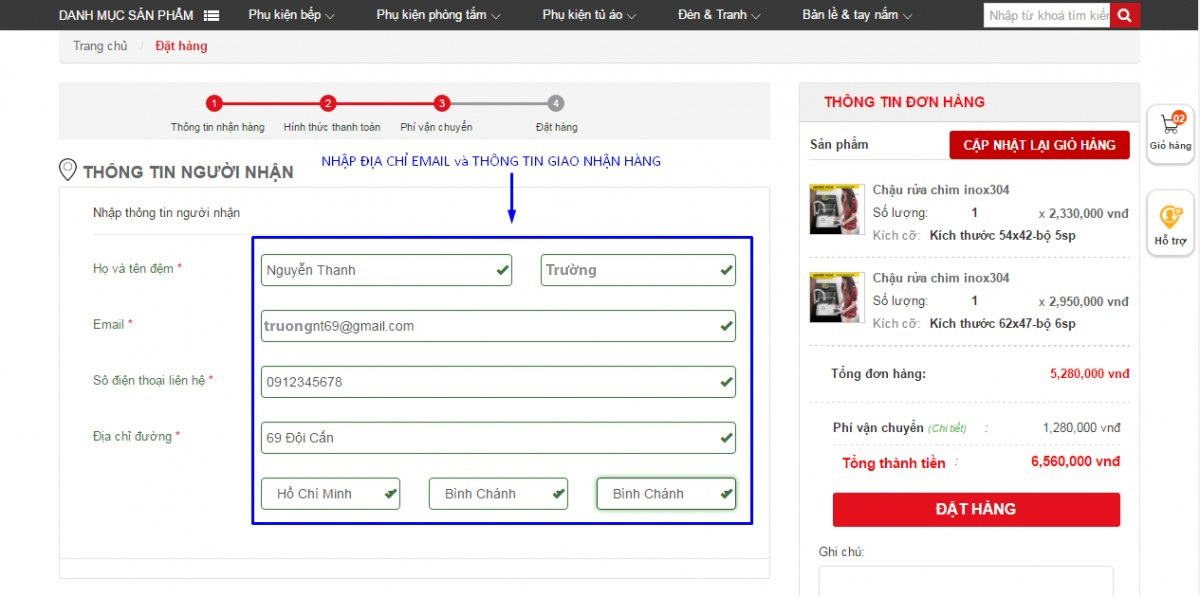Click CẬP NHẬT LẠI GIỎ HÀNG button
1200x596 pixels.
(x=1039, y=145)
